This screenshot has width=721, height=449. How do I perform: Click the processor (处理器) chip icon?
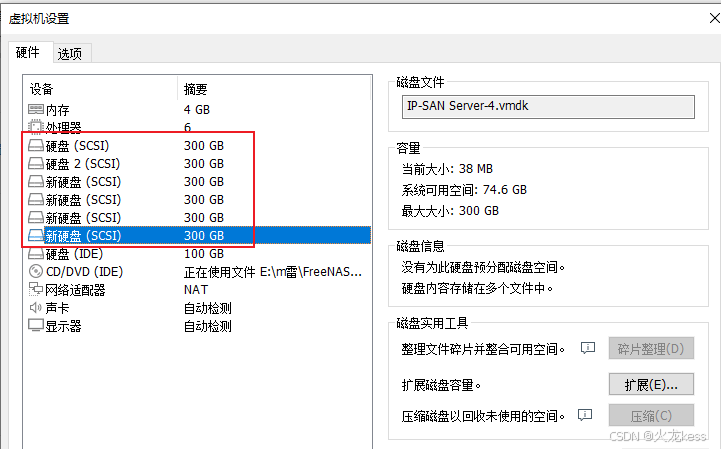(x=35, y=127)
